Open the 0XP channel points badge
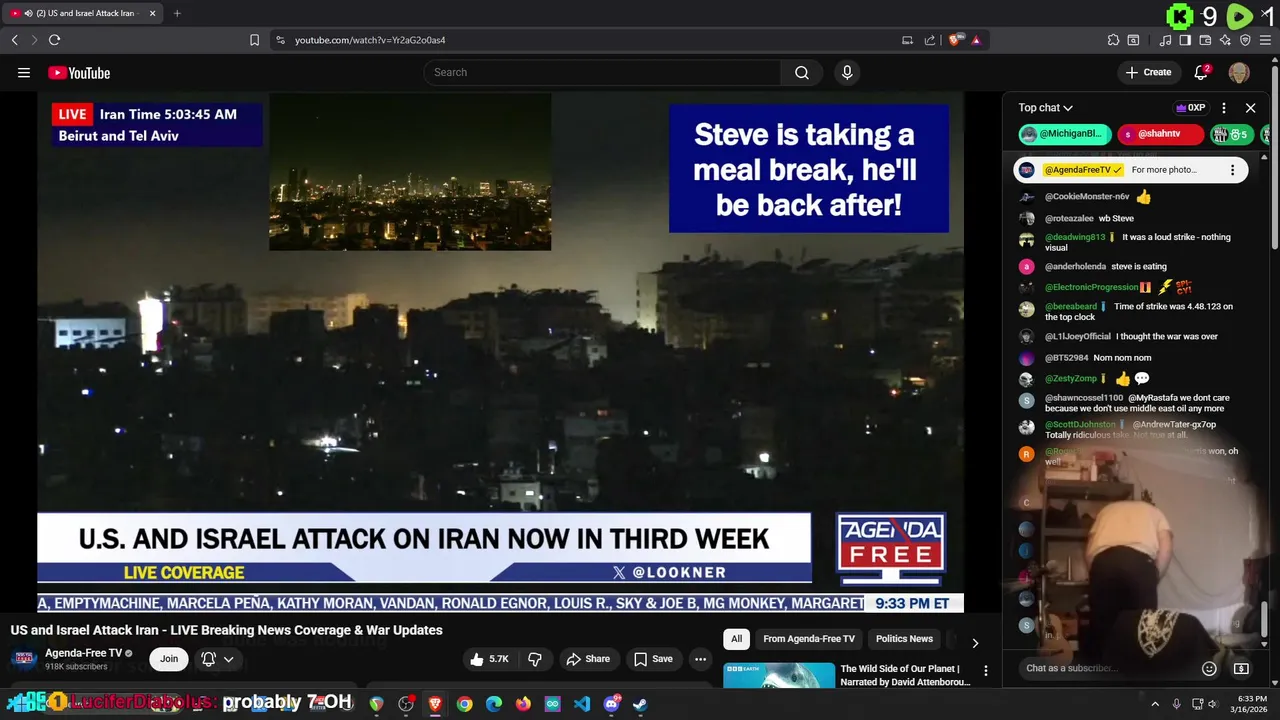Screen dimensions: 1280x720 [1190, 108]
